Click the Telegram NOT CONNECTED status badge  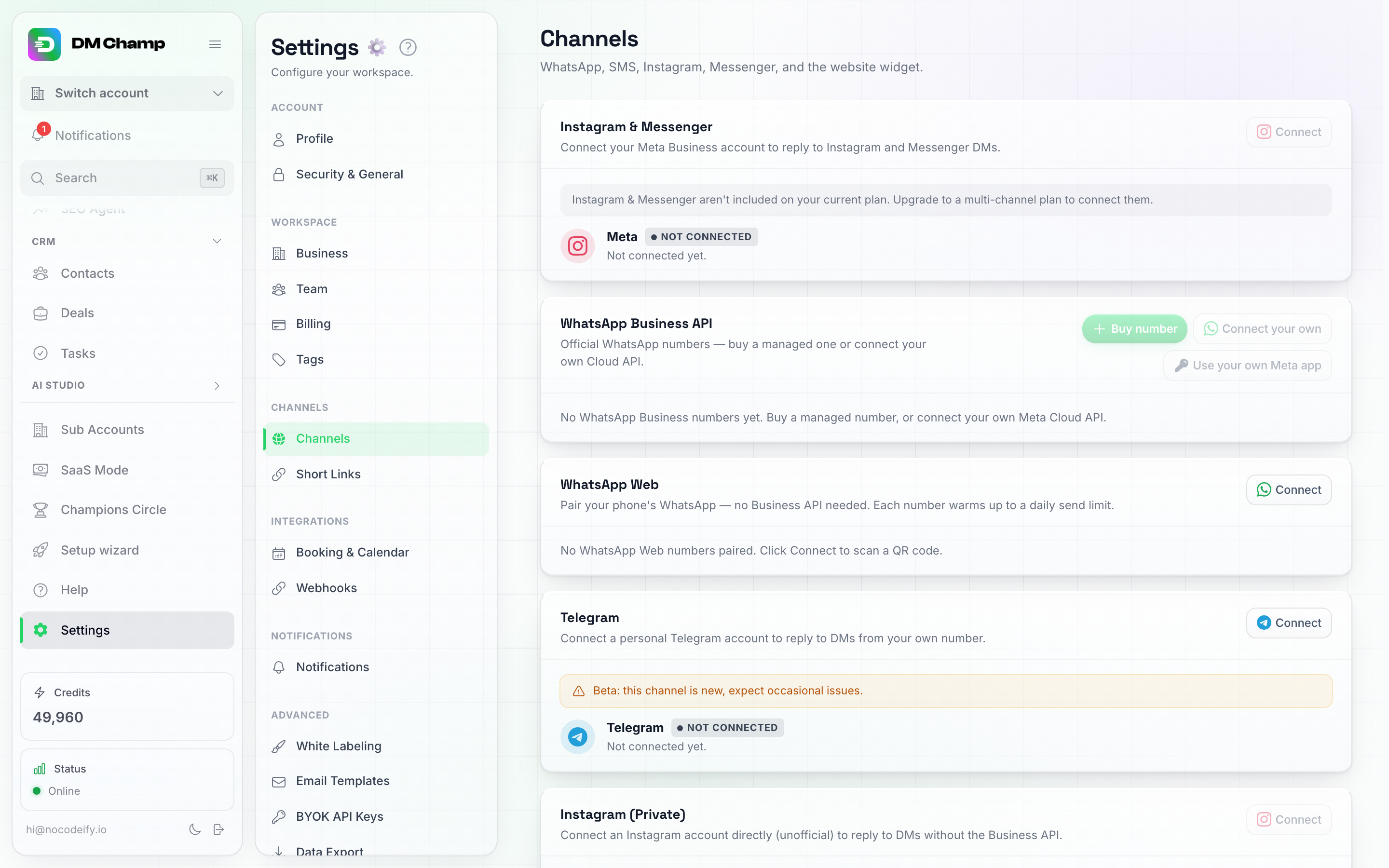(727, 727)
